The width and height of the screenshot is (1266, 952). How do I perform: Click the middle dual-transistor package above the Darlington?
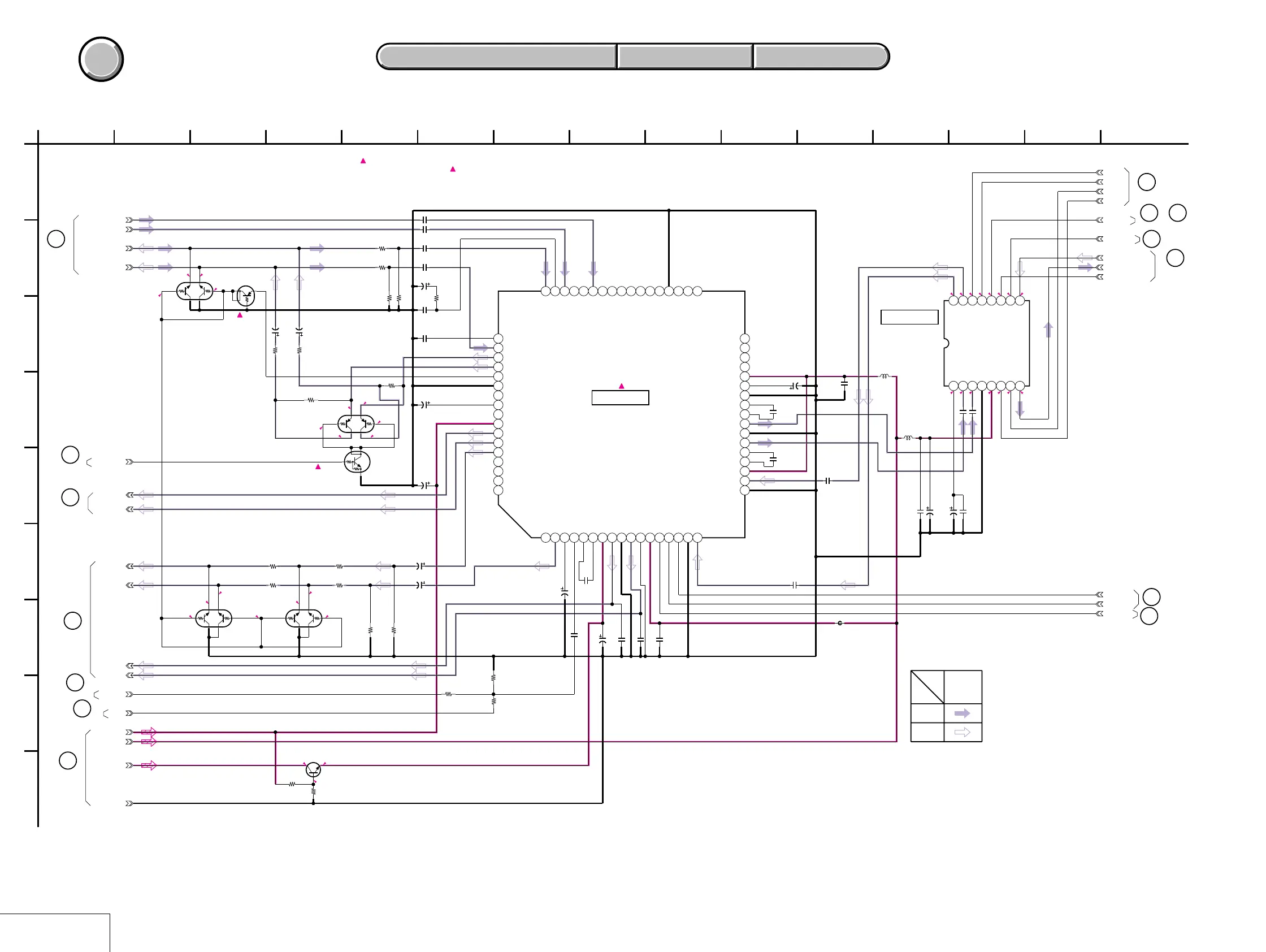356,424
